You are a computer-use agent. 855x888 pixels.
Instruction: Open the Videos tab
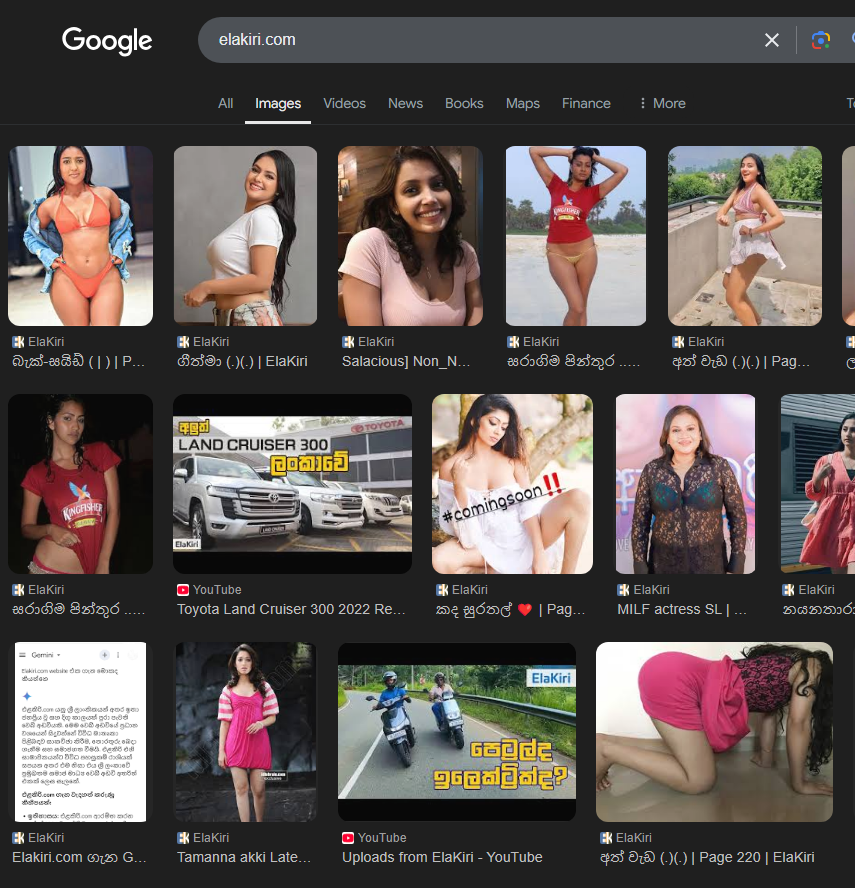pos(344,103)
